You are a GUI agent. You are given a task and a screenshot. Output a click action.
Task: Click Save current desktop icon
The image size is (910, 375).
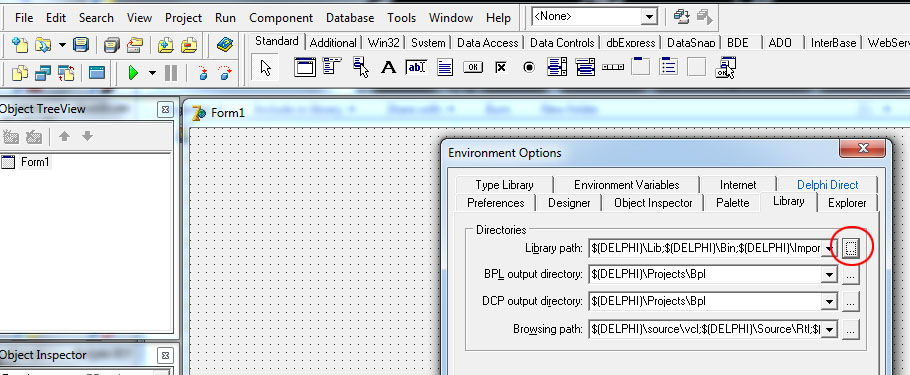coord(681,17)
